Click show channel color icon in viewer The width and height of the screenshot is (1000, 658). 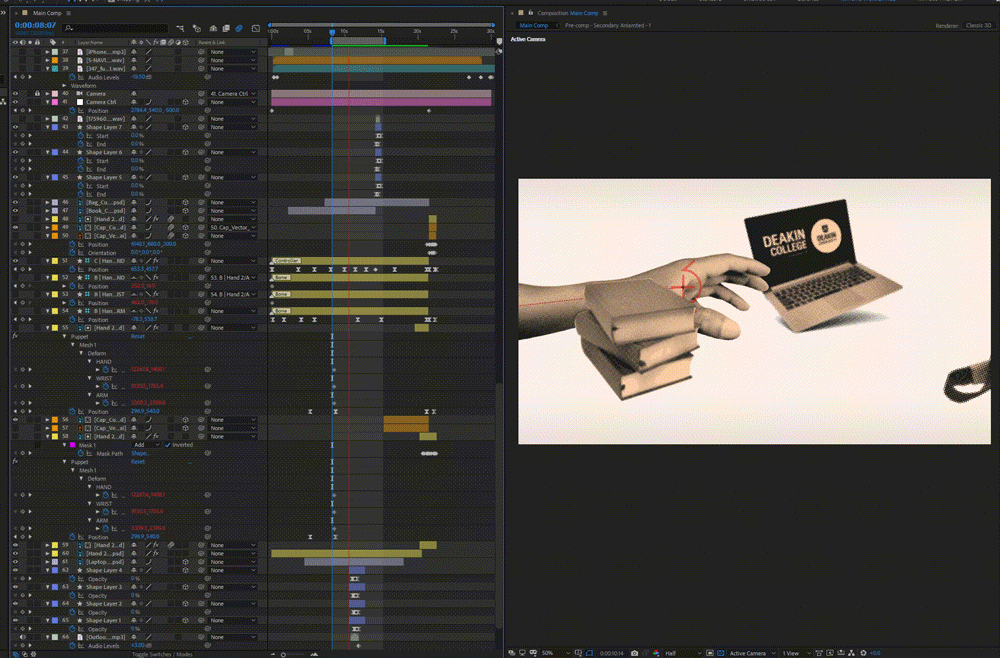coord(656,653)
